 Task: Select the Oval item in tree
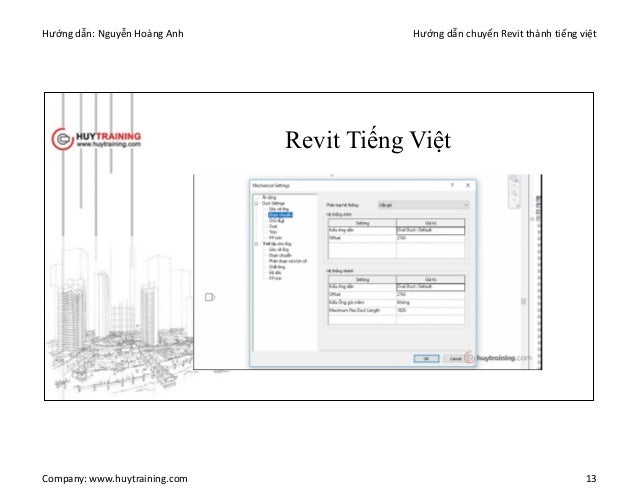[273, 226]
